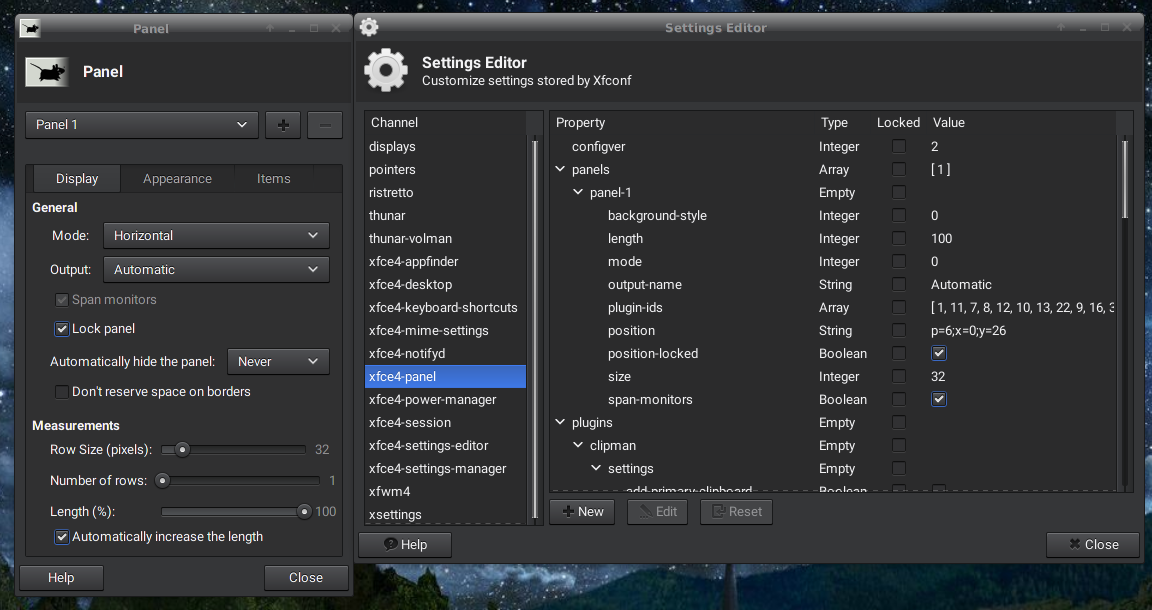Select the xfwm4 channel in list
Viewport: 1152px width, 610px height.
tap(390, 492)
